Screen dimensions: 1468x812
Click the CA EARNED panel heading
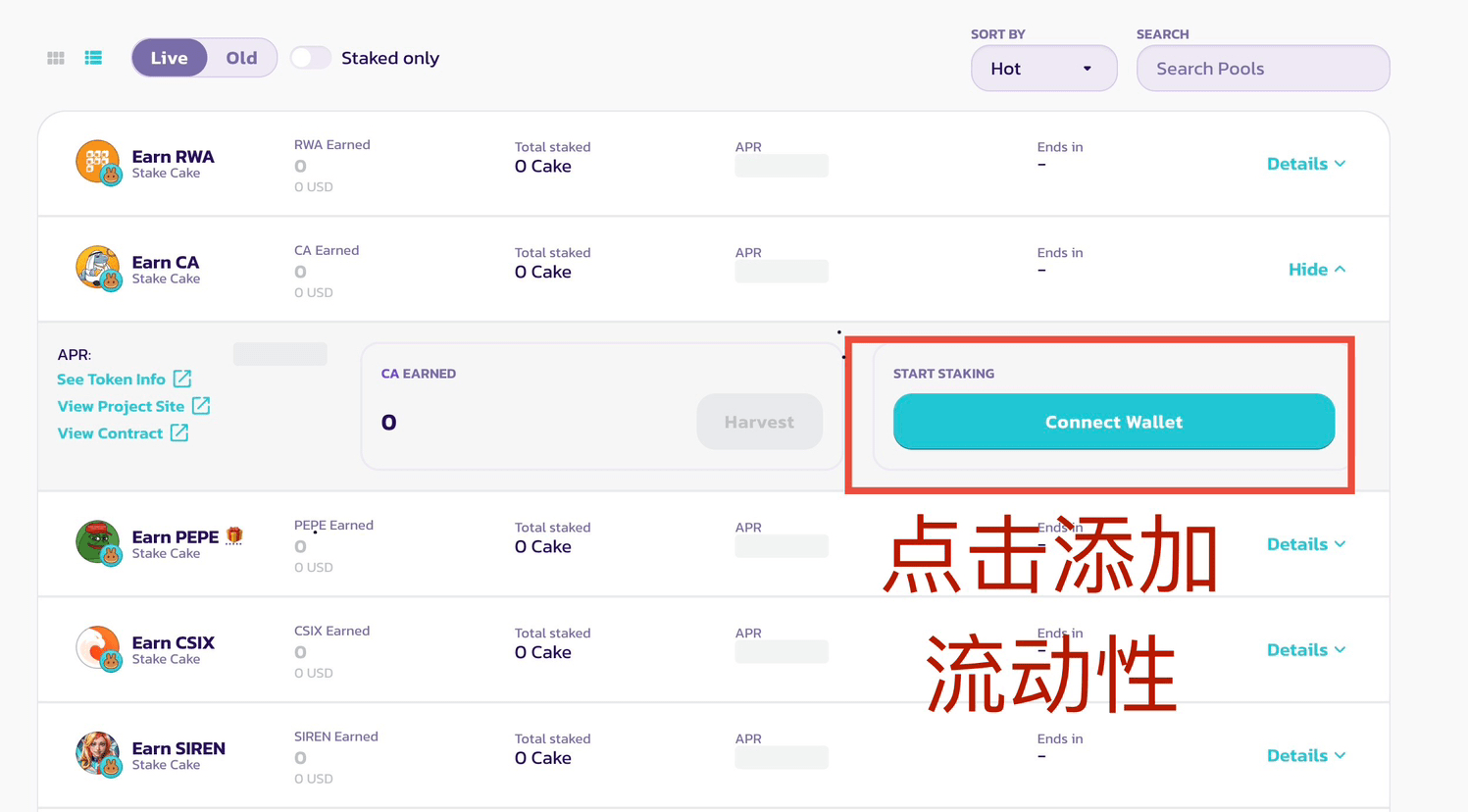coord(418,374)
